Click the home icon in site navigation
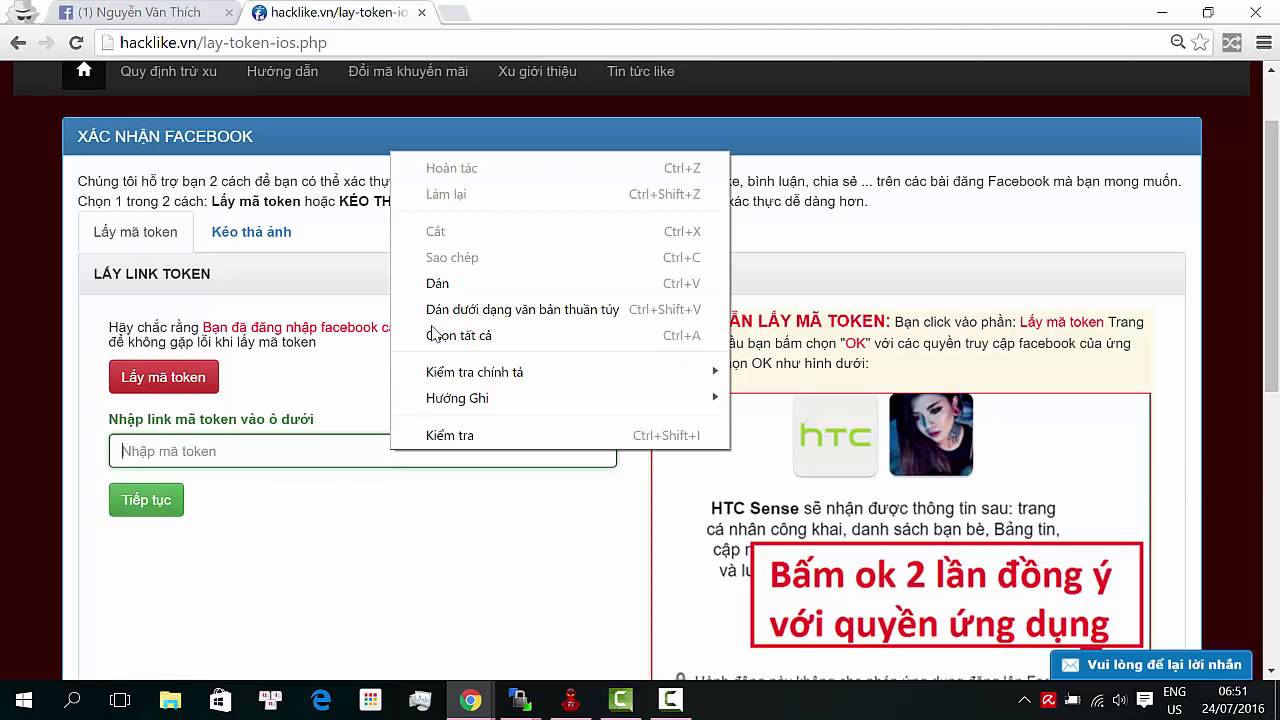 click(84, 70)
